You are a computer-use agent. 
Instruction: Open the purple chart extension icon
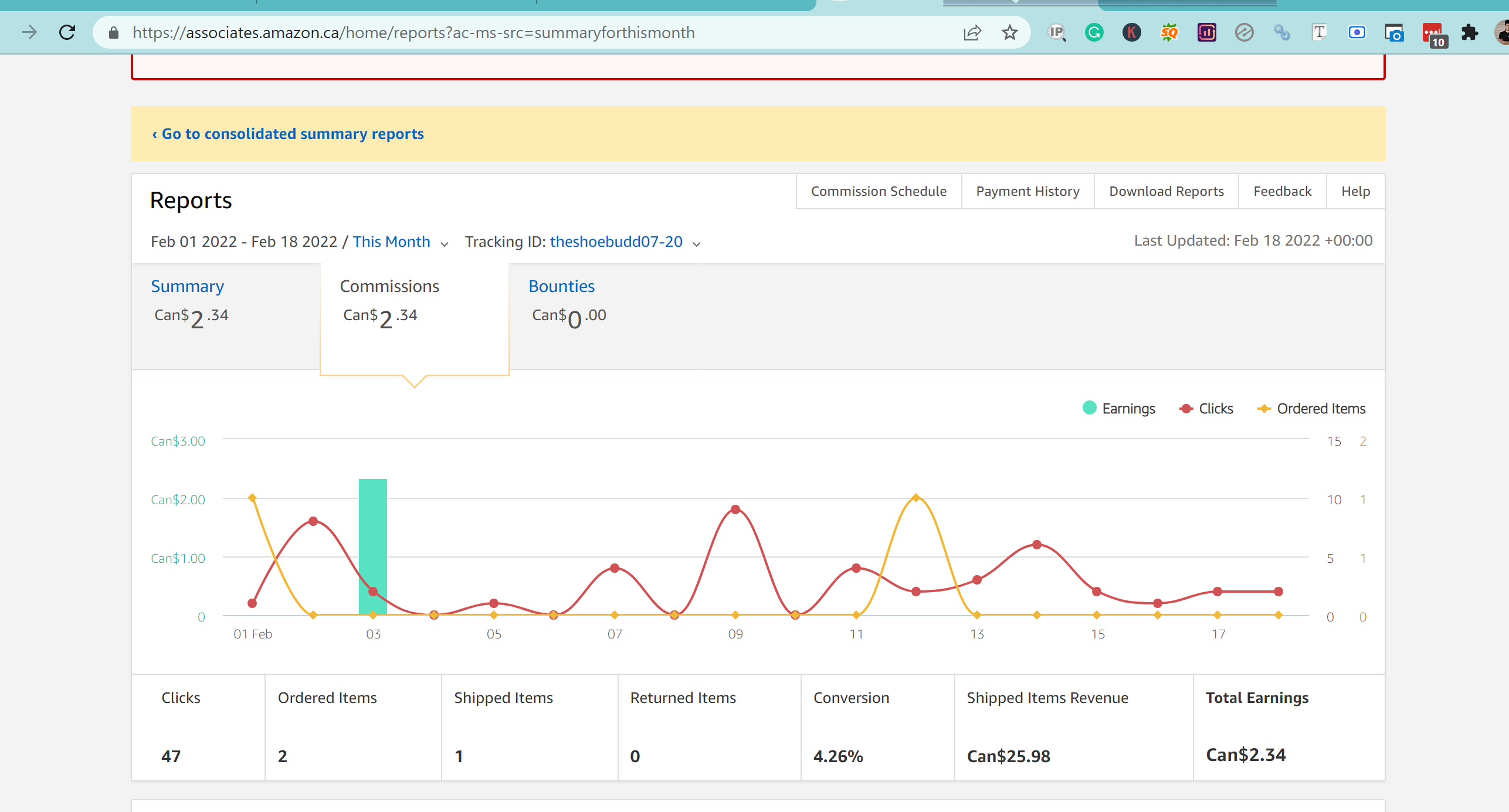click(1207, 32)
